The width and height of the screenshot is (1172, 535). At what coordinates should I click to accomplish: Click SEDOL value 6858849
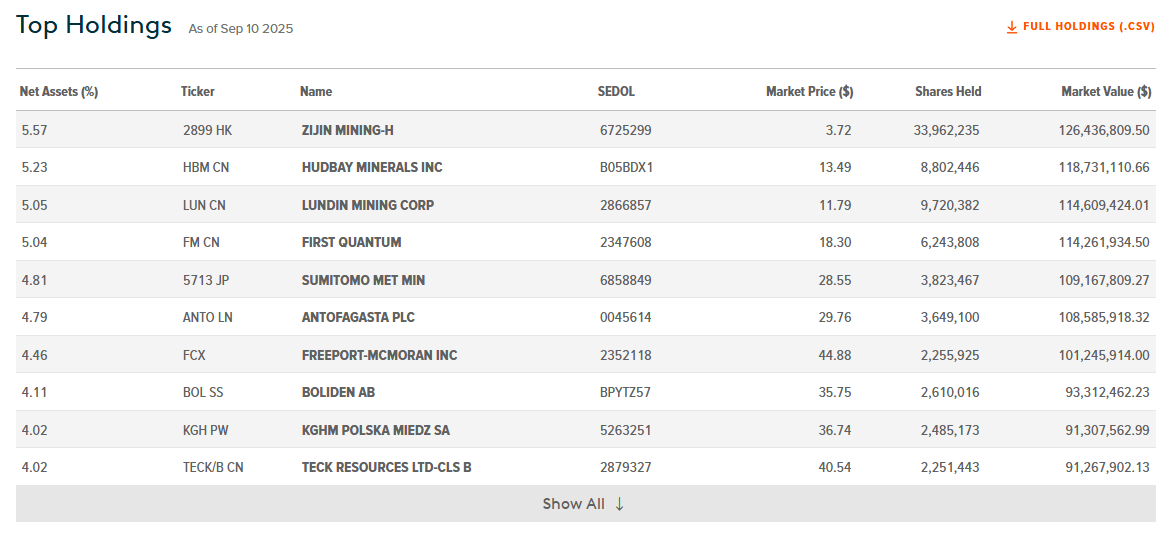[626, 280]
